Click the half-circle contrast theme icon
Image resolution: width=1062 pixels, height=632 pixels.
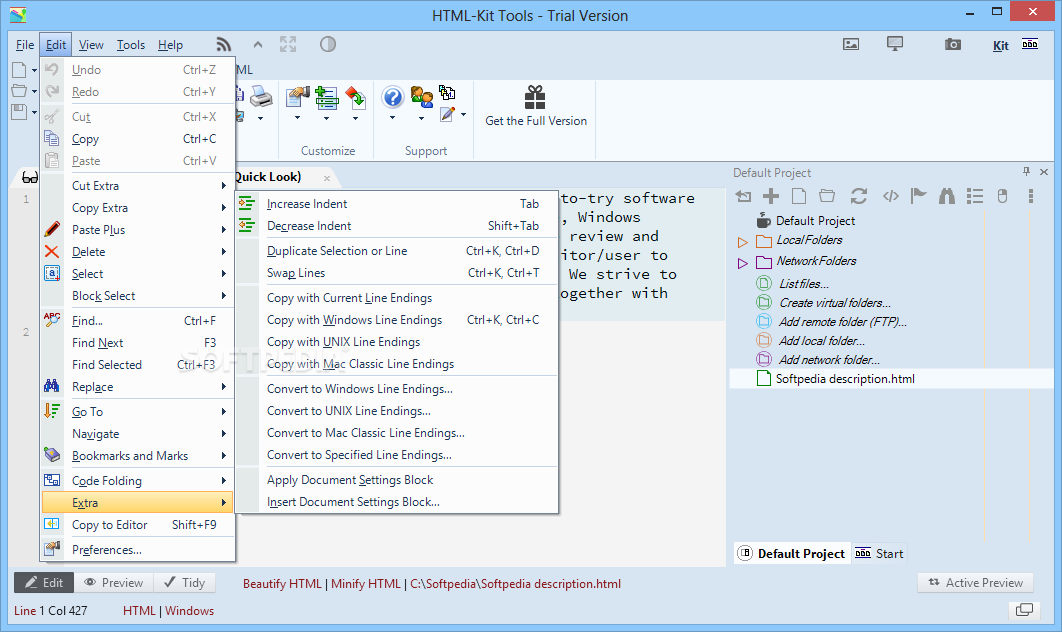click(328, 45)
